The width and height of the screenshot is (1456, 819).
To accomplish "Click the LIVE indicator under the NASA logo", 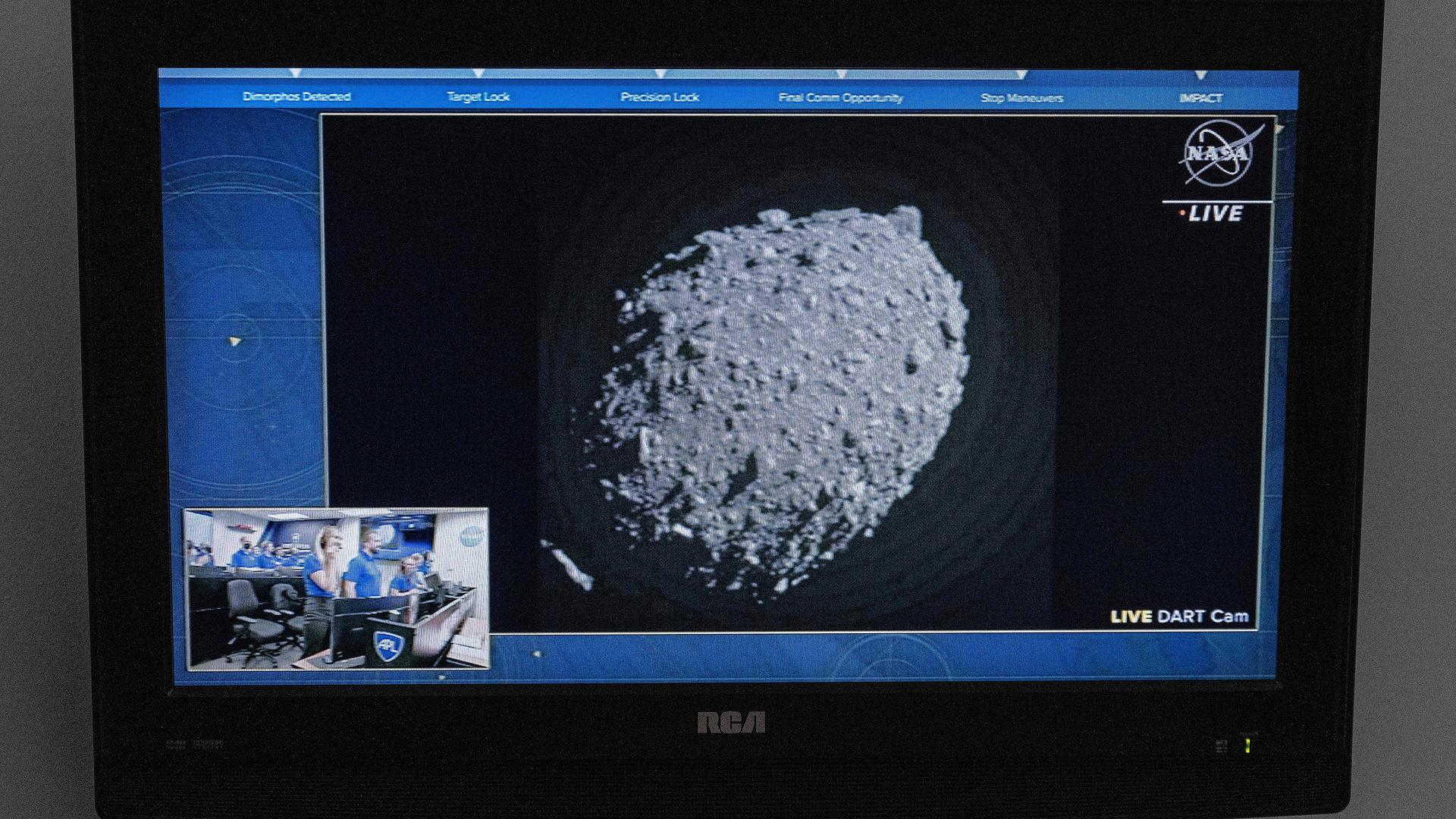I will pyautogui.click(x=1212, y=214).
